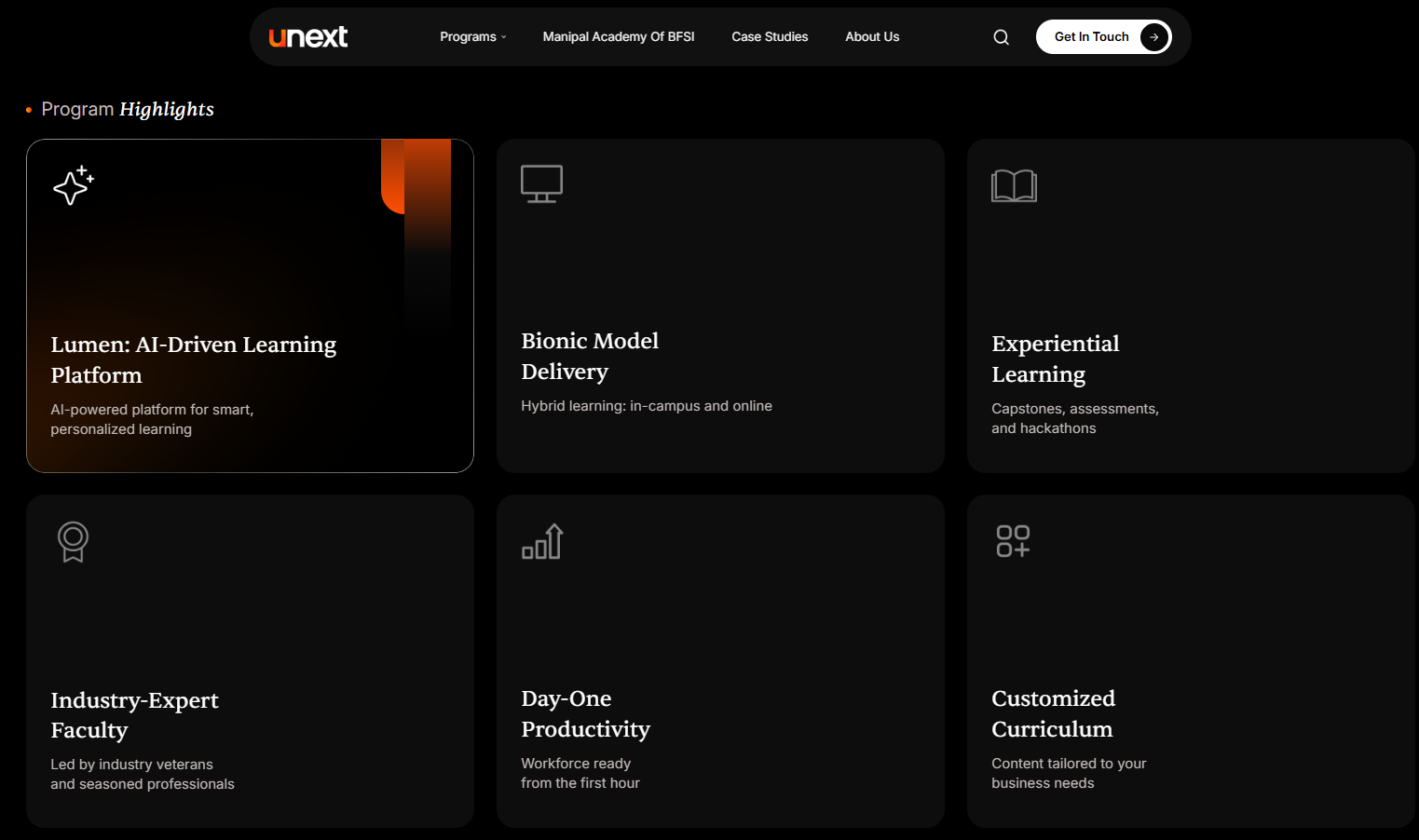This screenshot has height=840, width=1419.
Task: Click the arrow circle inside Get In Touch
Action: (1154, 37)
